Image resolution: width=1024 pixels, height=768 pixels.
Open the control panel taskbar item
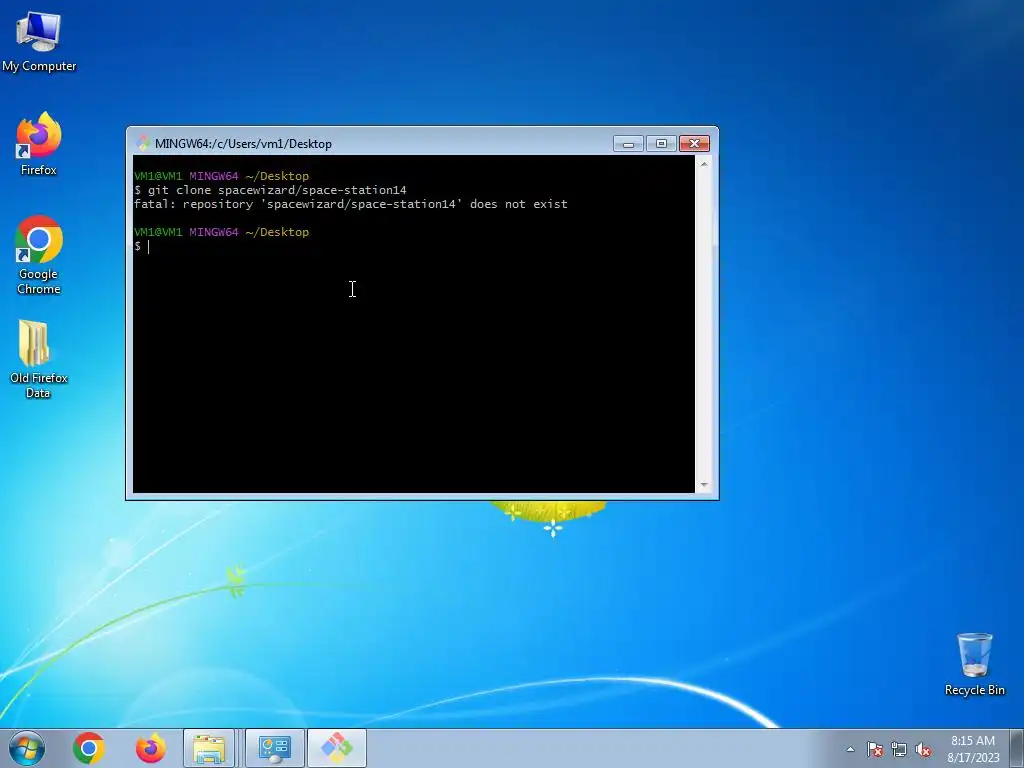pyautogui.click(x=274, y=748)
